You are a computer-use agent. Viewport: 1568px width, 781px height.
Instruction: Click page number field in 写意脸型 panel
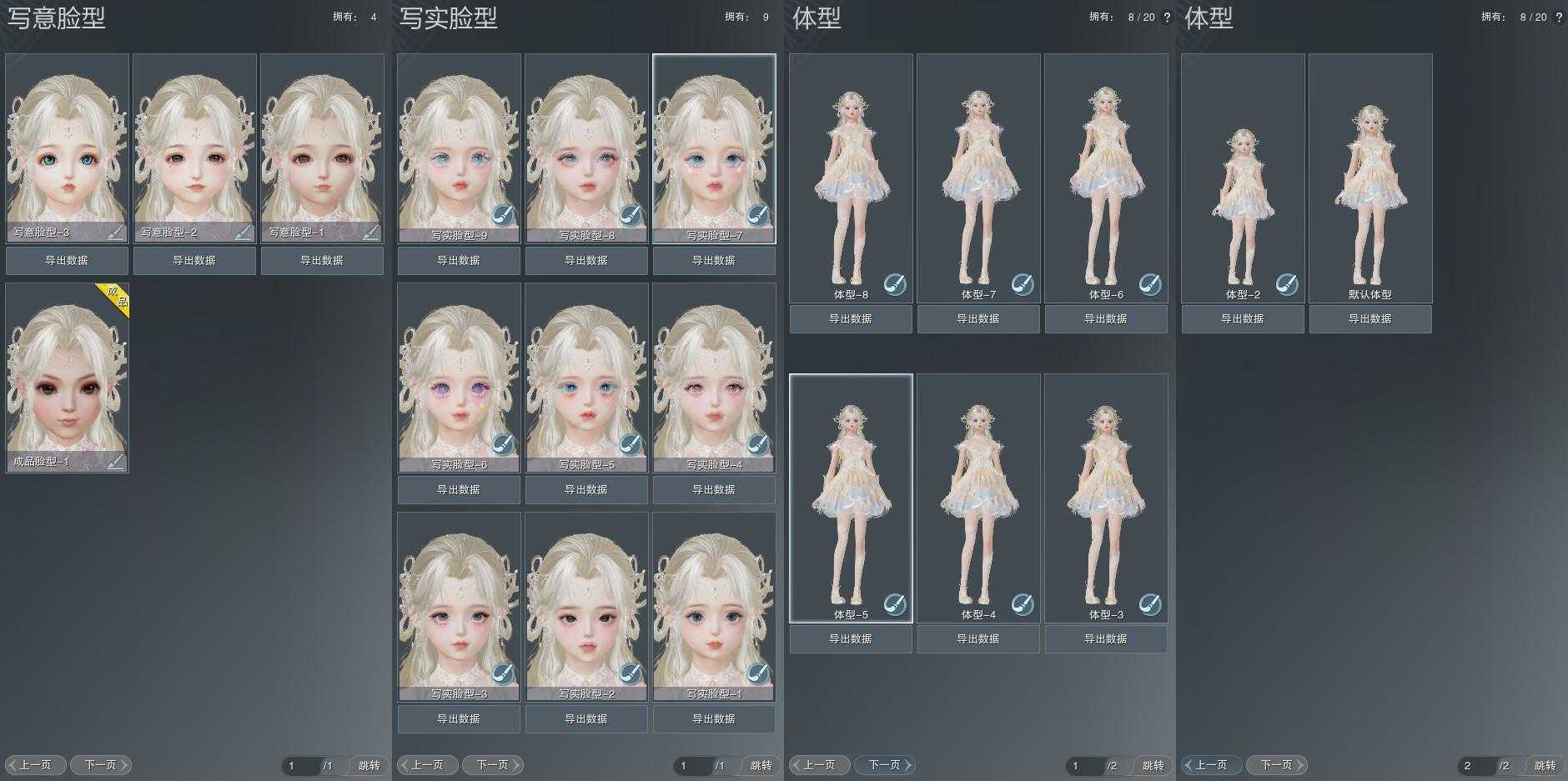coord(300,765)
